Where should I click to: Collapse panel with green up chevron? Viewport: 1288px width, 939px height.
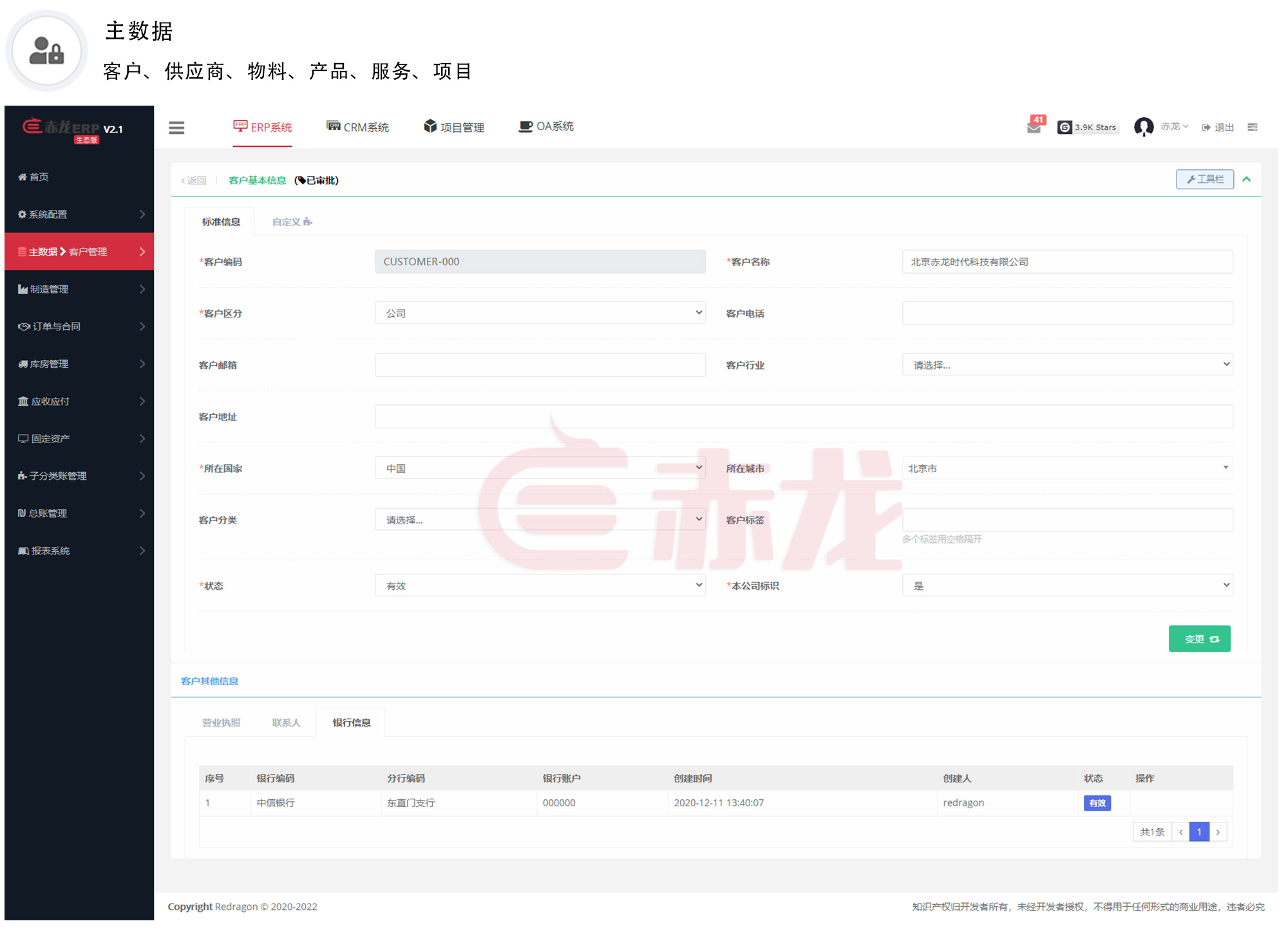point(1246,180)
